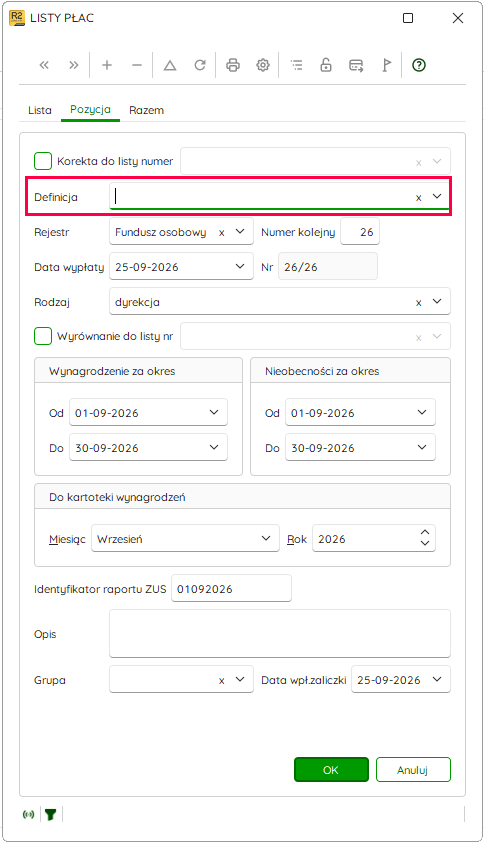This screenshot has width=484, height=845.
Task: Close the LISTY PŁAC window
Action: click(x=458, y=18)
